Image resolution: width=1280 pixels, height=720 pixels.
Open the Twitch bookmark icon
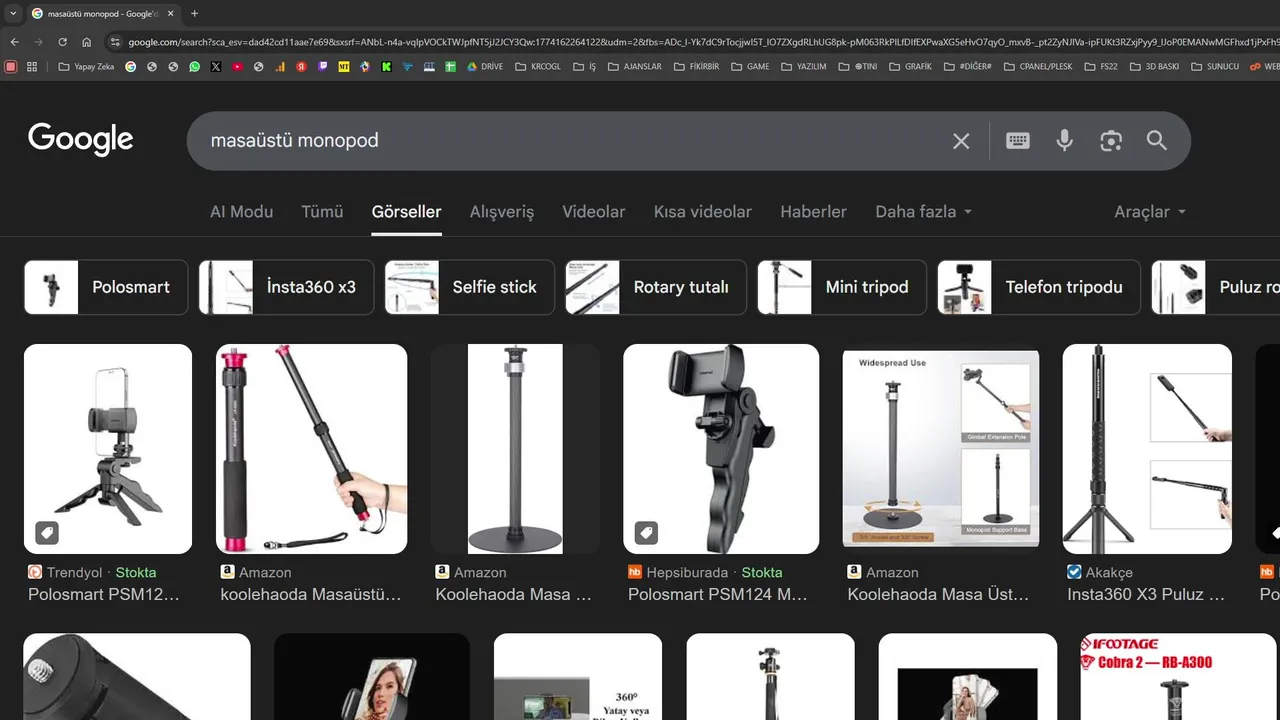click(x=322, y=67)
